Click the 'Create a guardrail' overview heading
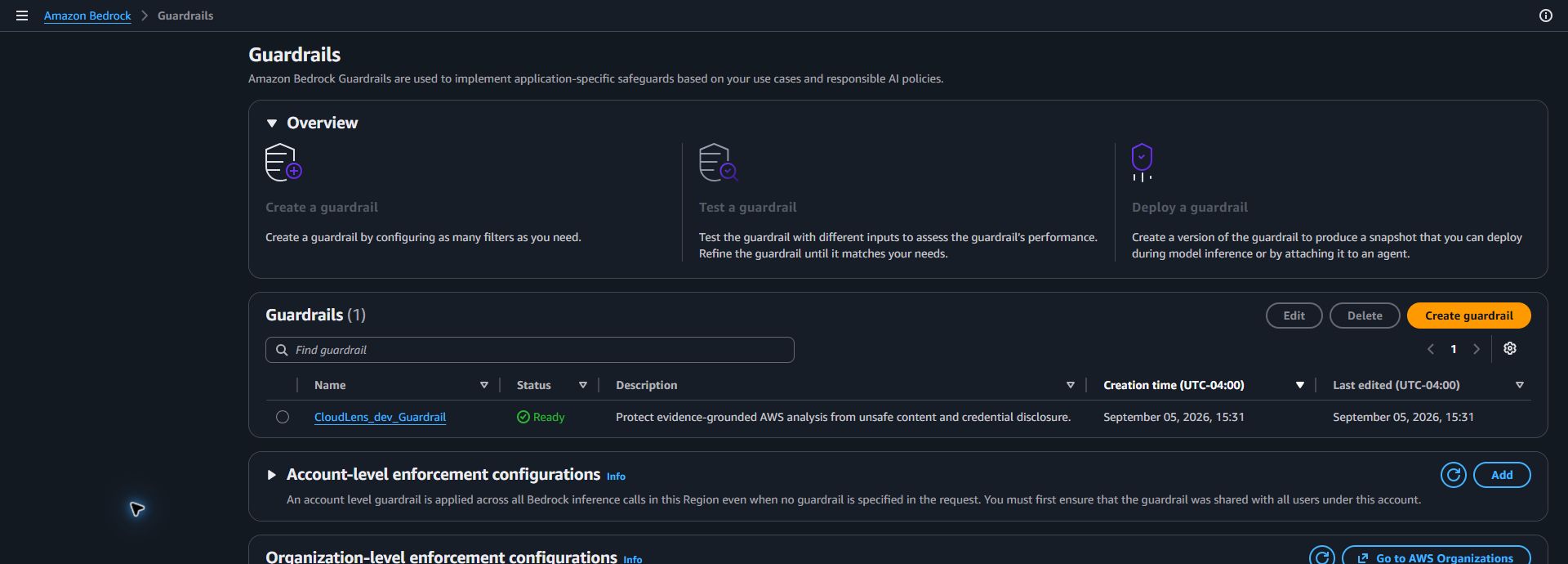1568x564 pixels. point(322,208)
